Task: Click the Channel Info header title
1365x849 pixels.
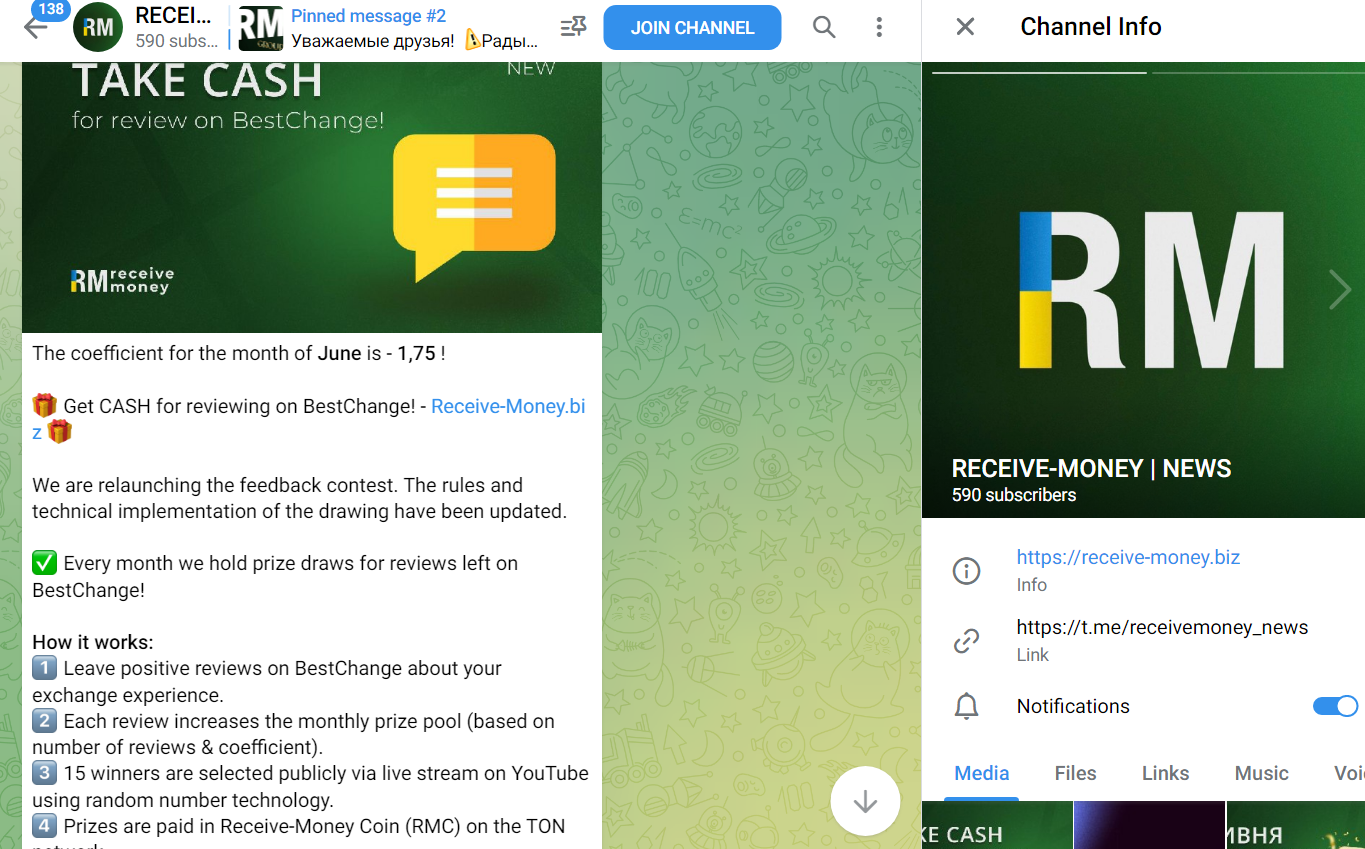Action: pyautogui.click(x=1090, y=27)
